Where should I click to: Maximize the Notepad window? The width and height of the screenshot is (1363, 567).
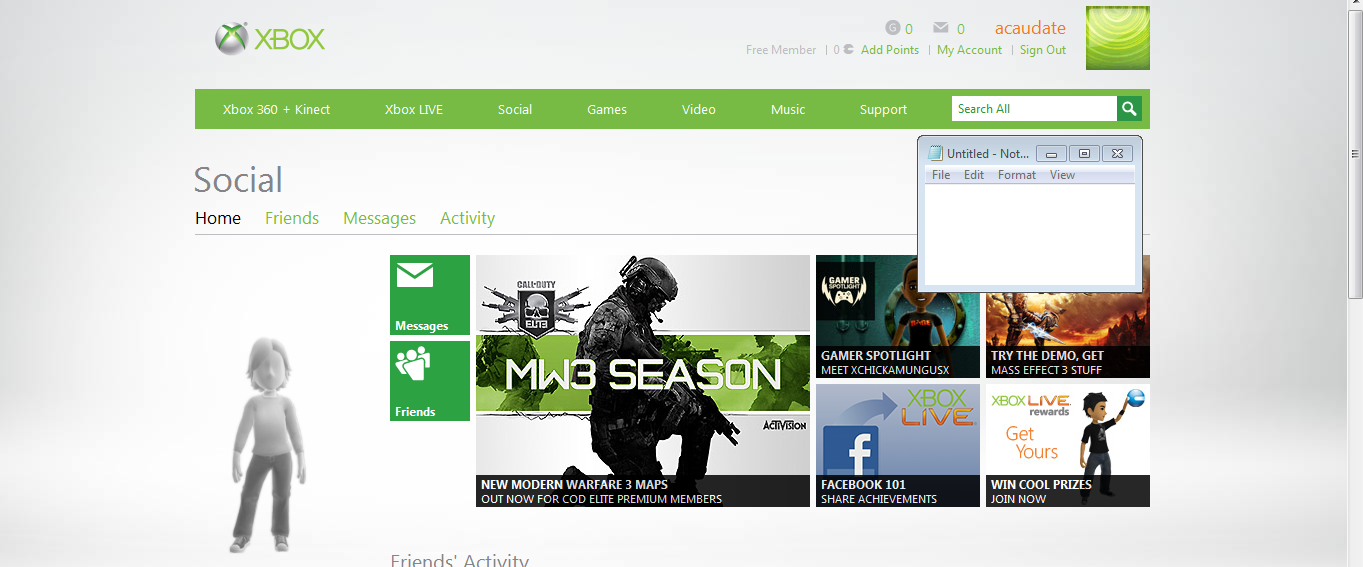[1084, 153]
